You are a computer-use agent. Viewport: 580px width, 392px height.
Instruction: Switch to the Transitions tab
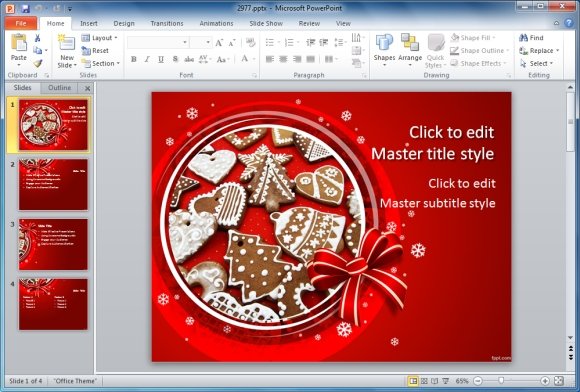(167, 23)
